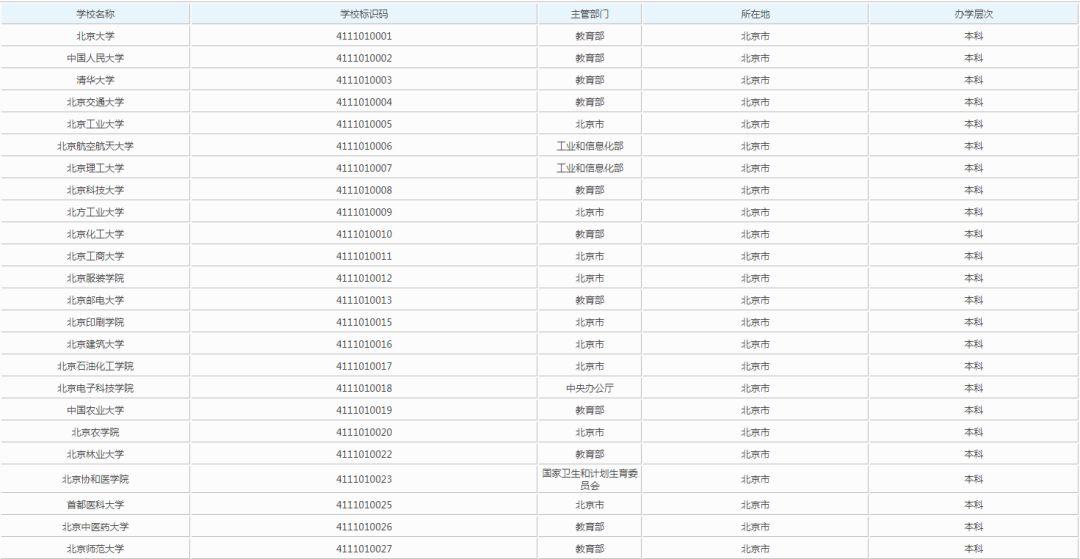The height and width of the screenshot is (559, 1080).
Task: Select the code 4111010010
Action: [364, 234]
